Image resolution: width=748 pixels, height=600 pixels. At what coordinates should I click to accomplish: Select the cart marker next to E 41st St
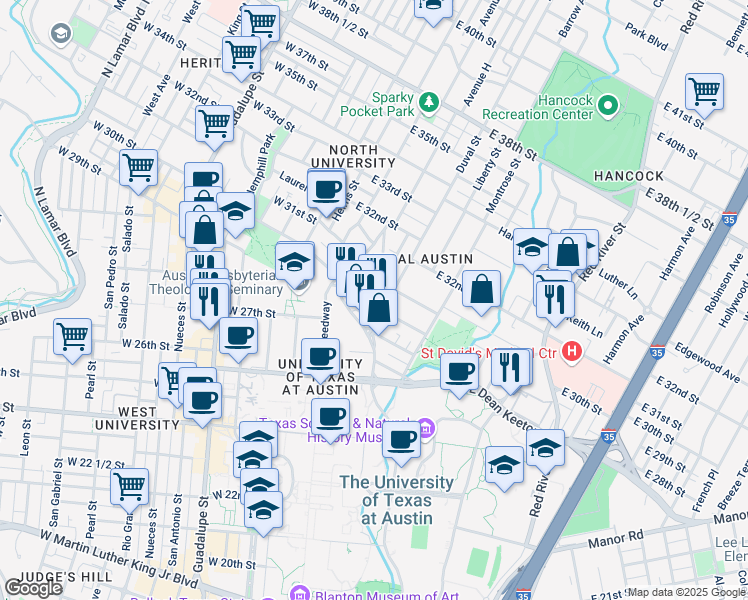(x=705, y=92)
